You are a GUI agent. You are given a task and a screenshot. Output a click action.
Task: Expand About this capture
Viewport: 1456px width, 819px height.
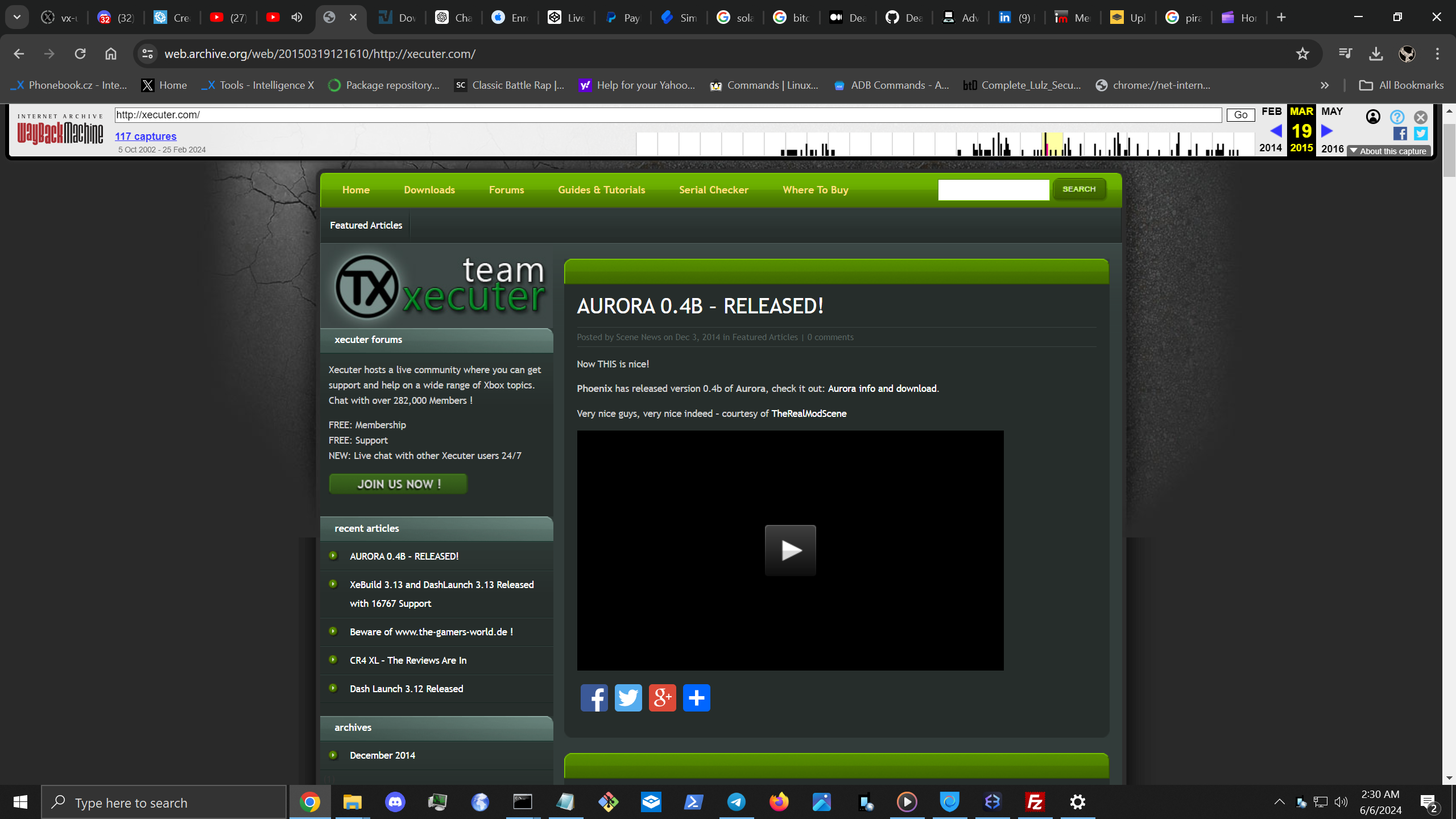(x=1388, y=151)
